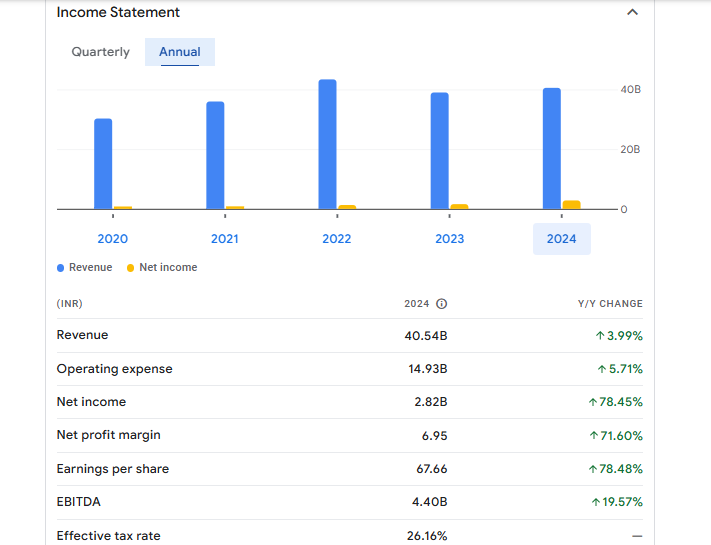Click the Operating expense row label
This screenshot has width=711, height=545.
pyautogui.click(x=115, y=369)
